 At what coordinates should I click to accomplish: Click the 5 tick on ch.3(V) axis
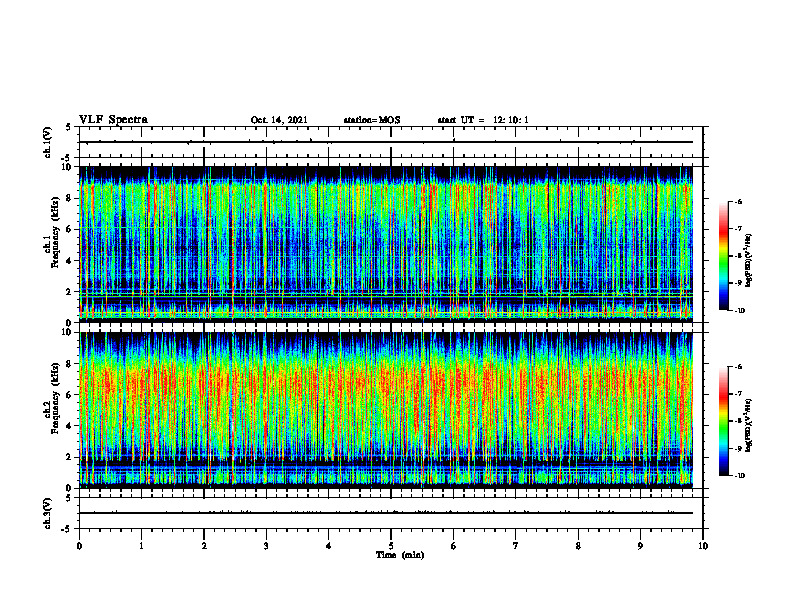[69, 498]
